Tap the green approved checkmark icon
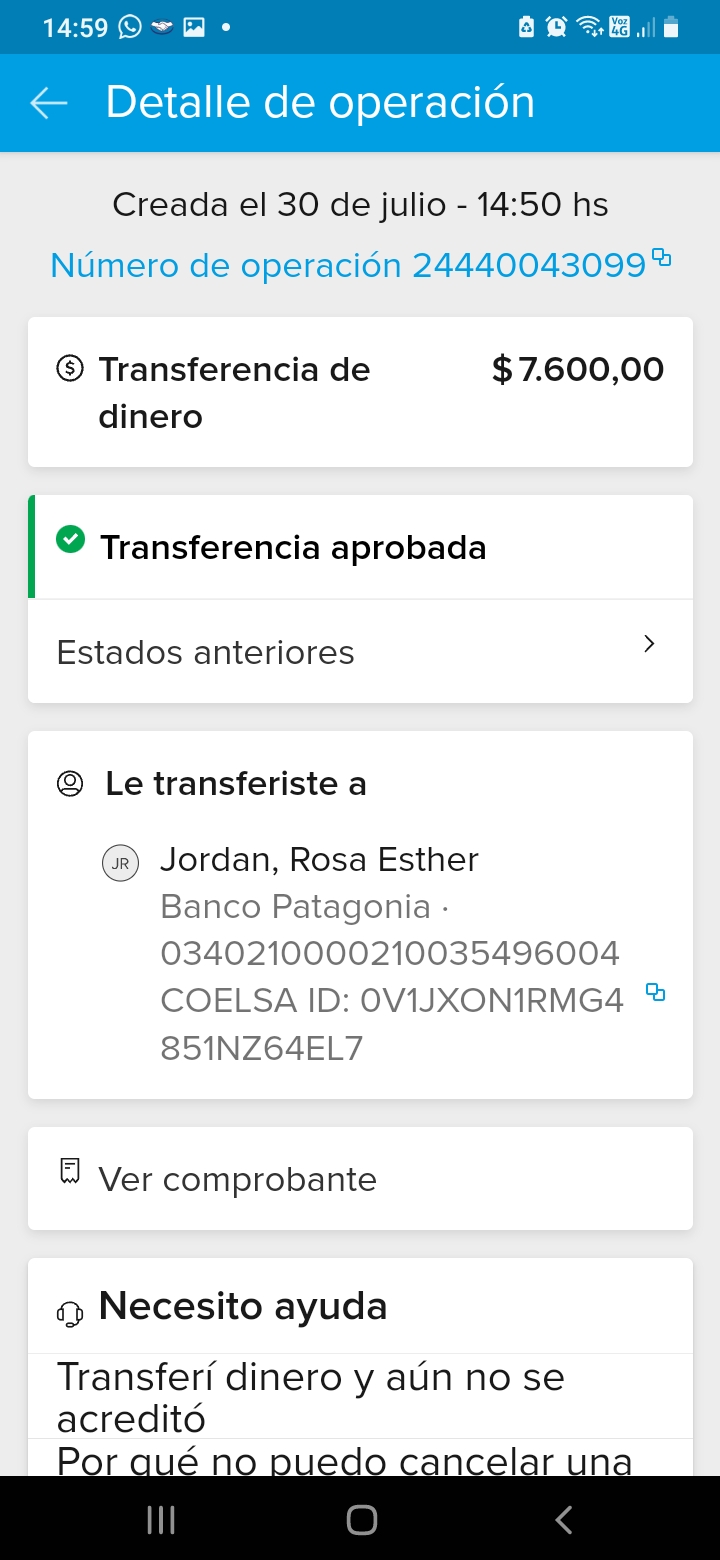 70,541
